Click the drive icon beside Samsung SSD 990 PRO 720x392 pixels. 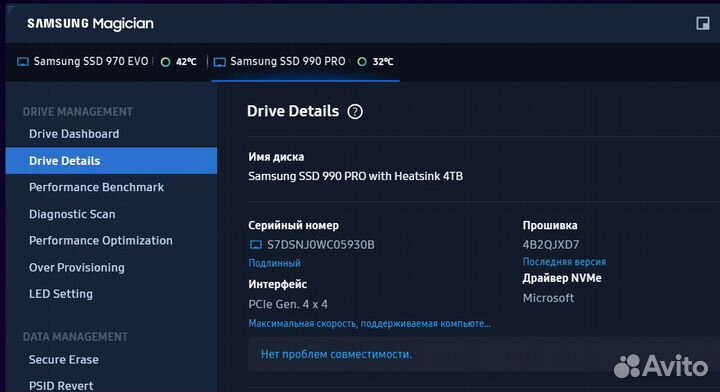[219, 62]
